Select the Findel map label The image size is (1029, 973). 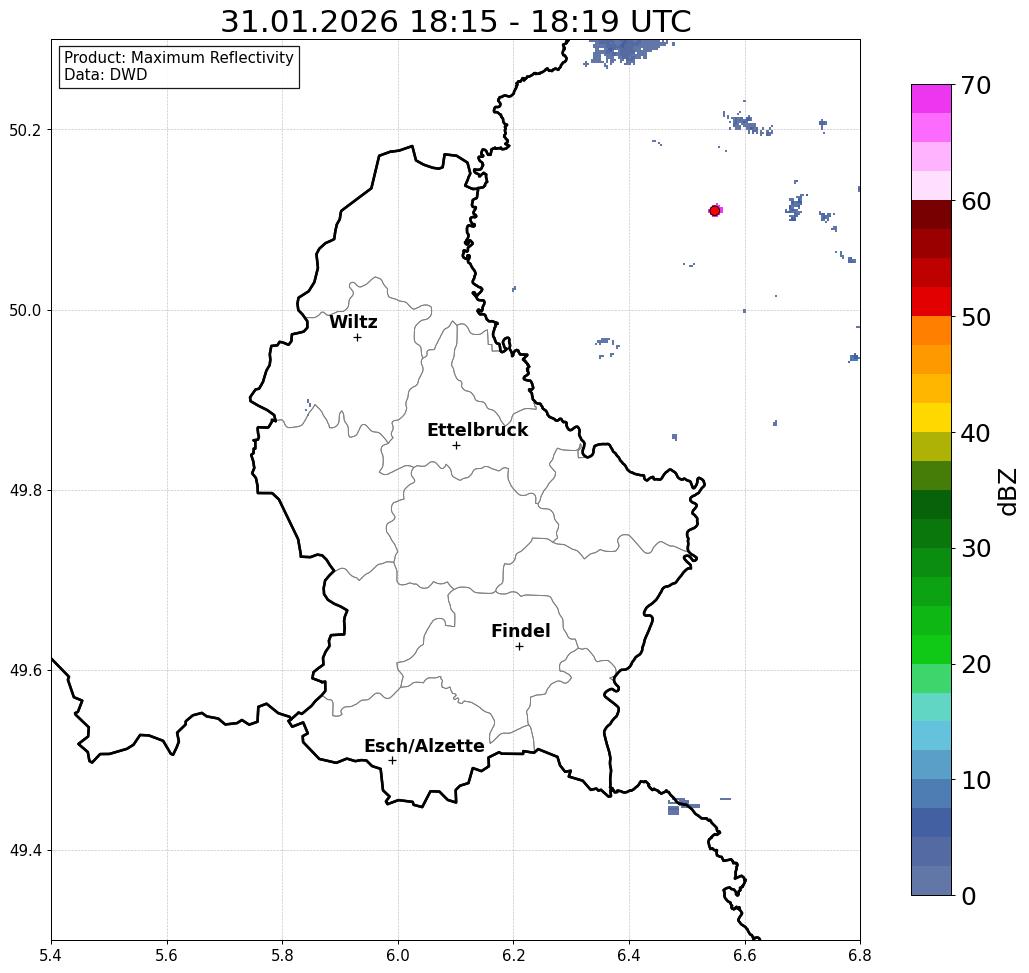tap(520, 631)
